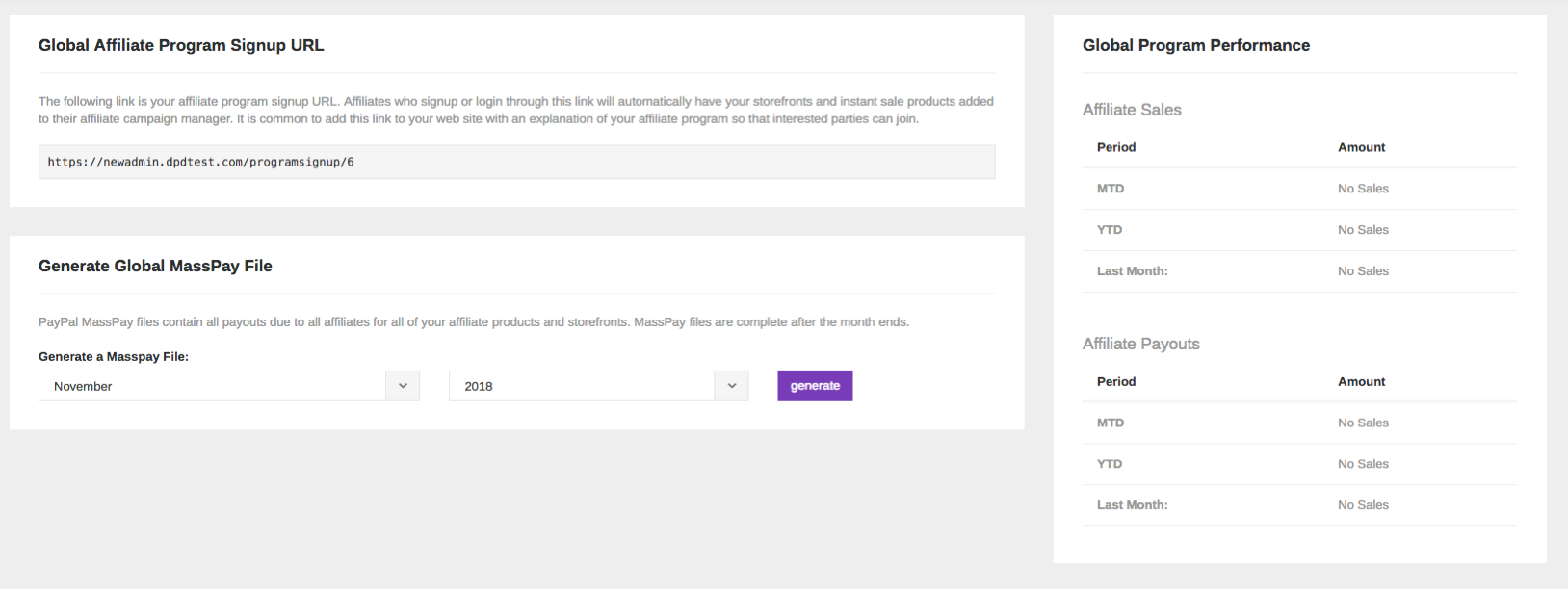Click the Affiliate Payouts section title

[1141, 344]
